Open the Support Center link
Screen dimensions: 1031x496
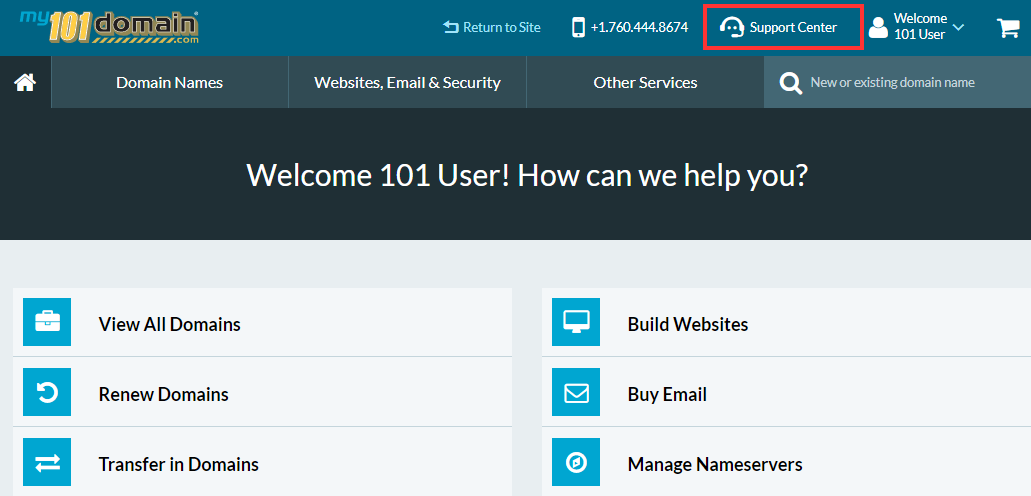tap(782, 28)
